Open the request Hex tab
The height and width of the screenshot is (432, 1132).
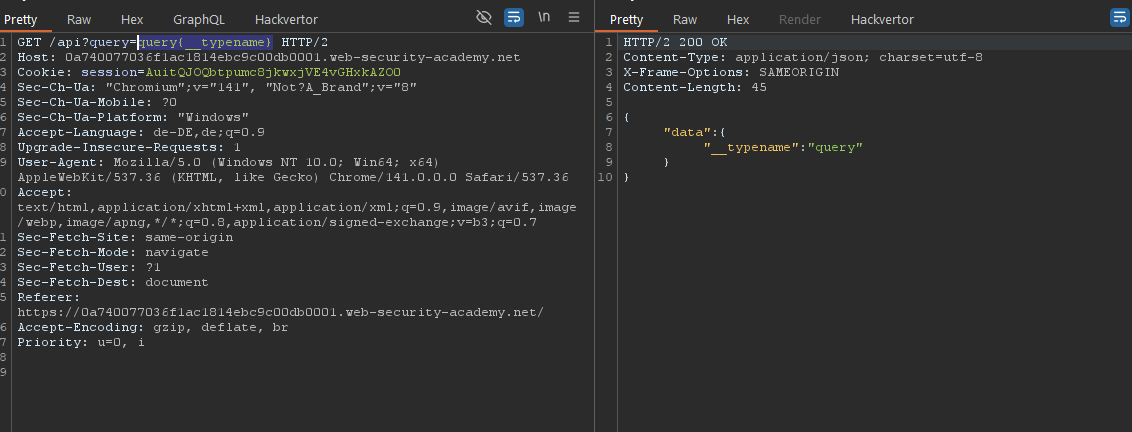point(132,19)
